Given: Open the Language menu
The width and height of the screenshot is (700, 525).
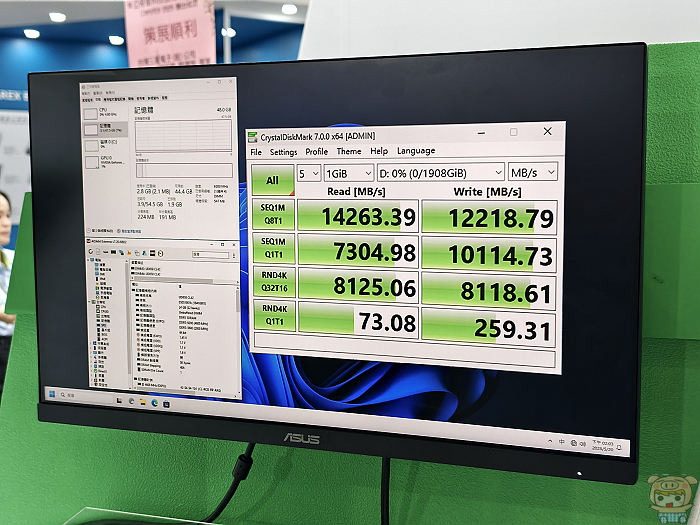Looking at the screenshot, I should [416, 151].
